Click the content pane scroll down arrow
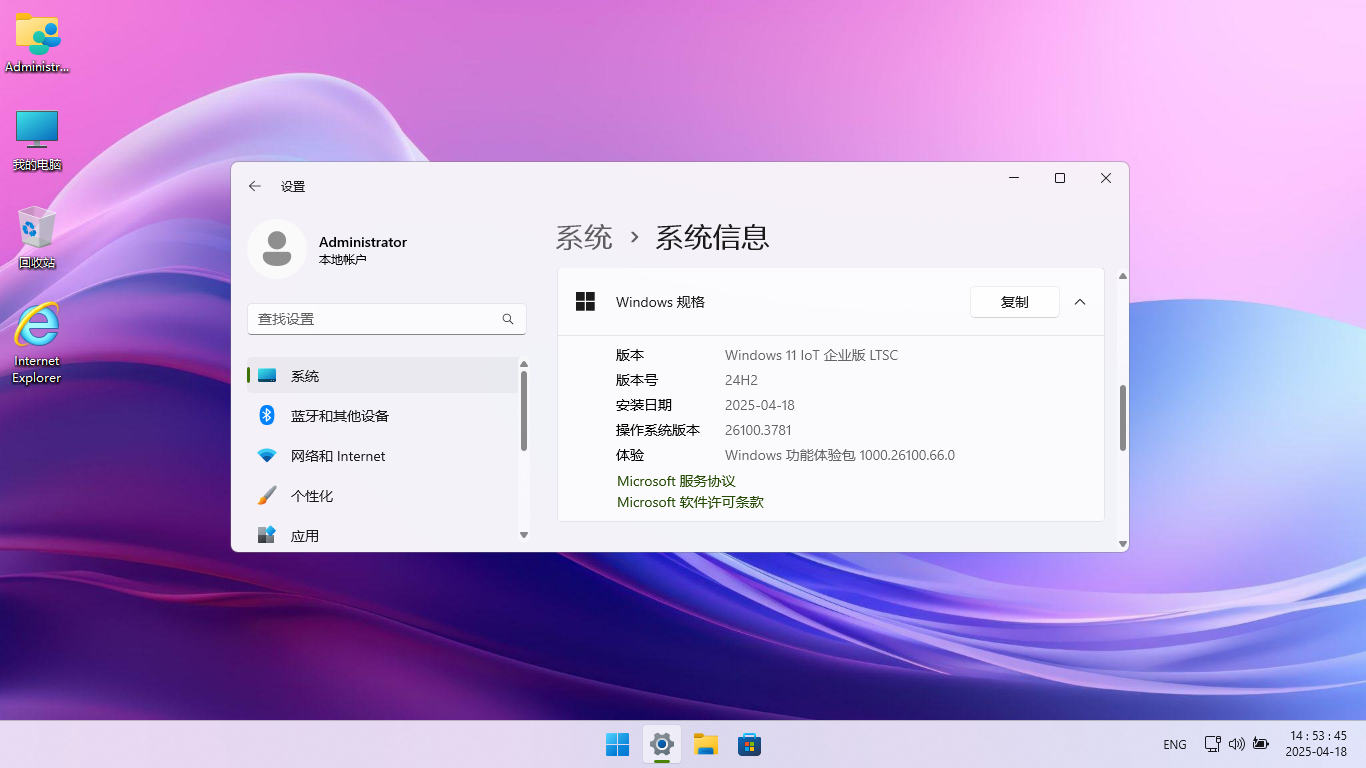Screen dimensions: 1366x768 (1123, 544)
